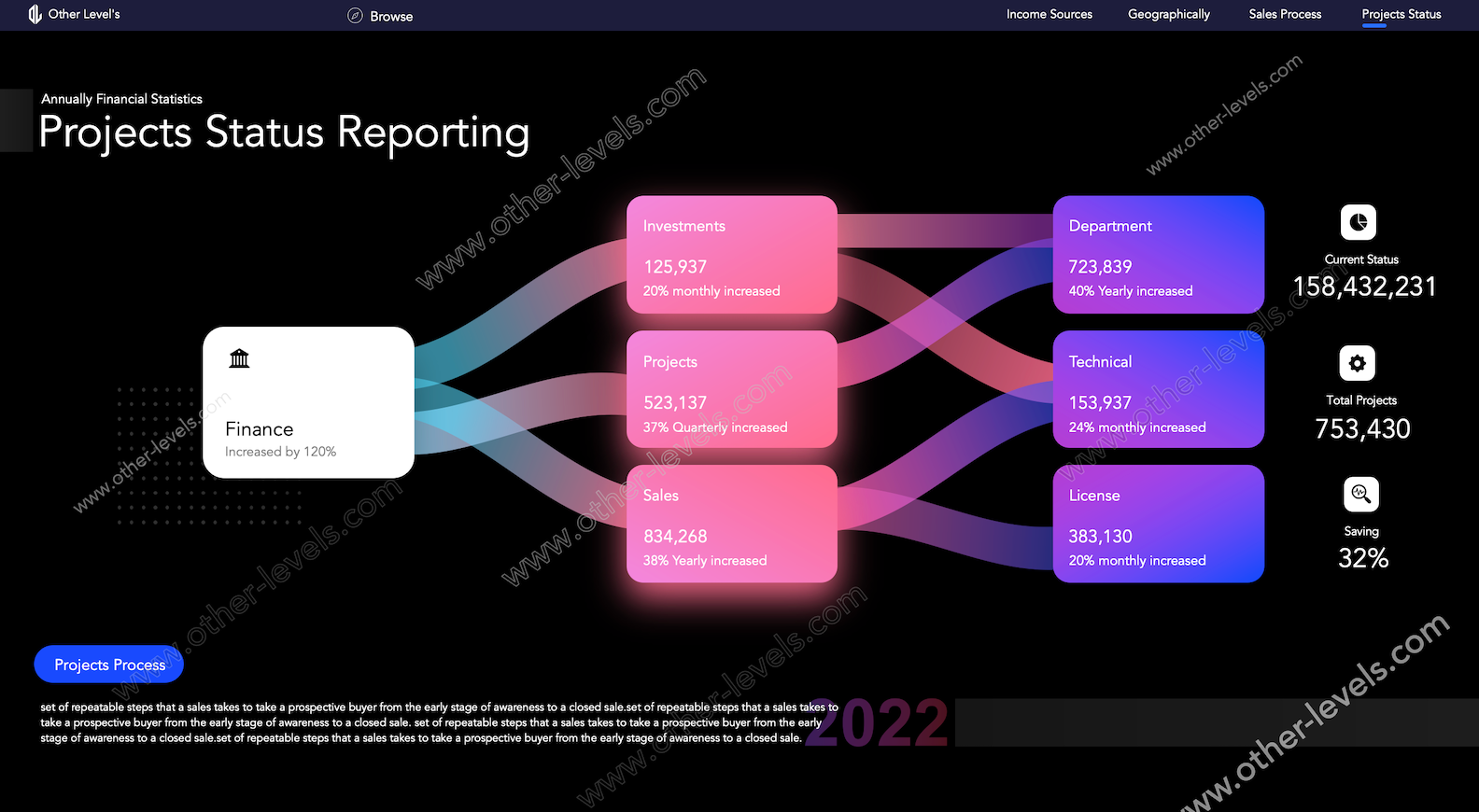Open the pink Projects card
The height and width of the screenshot is (812, 1479).
(x=732, y=389)
